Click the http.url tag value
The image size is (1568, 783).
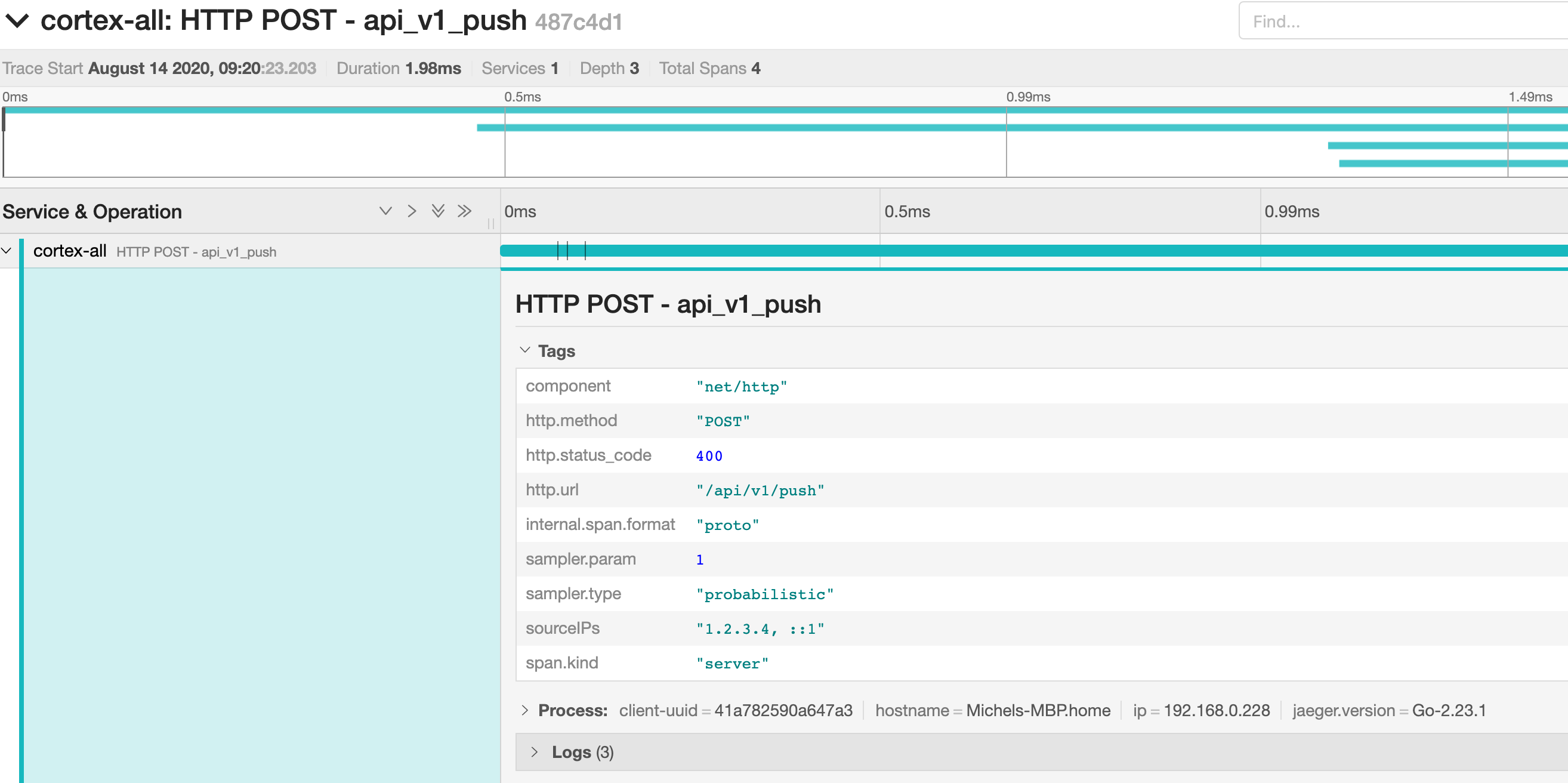coord(760,491)
